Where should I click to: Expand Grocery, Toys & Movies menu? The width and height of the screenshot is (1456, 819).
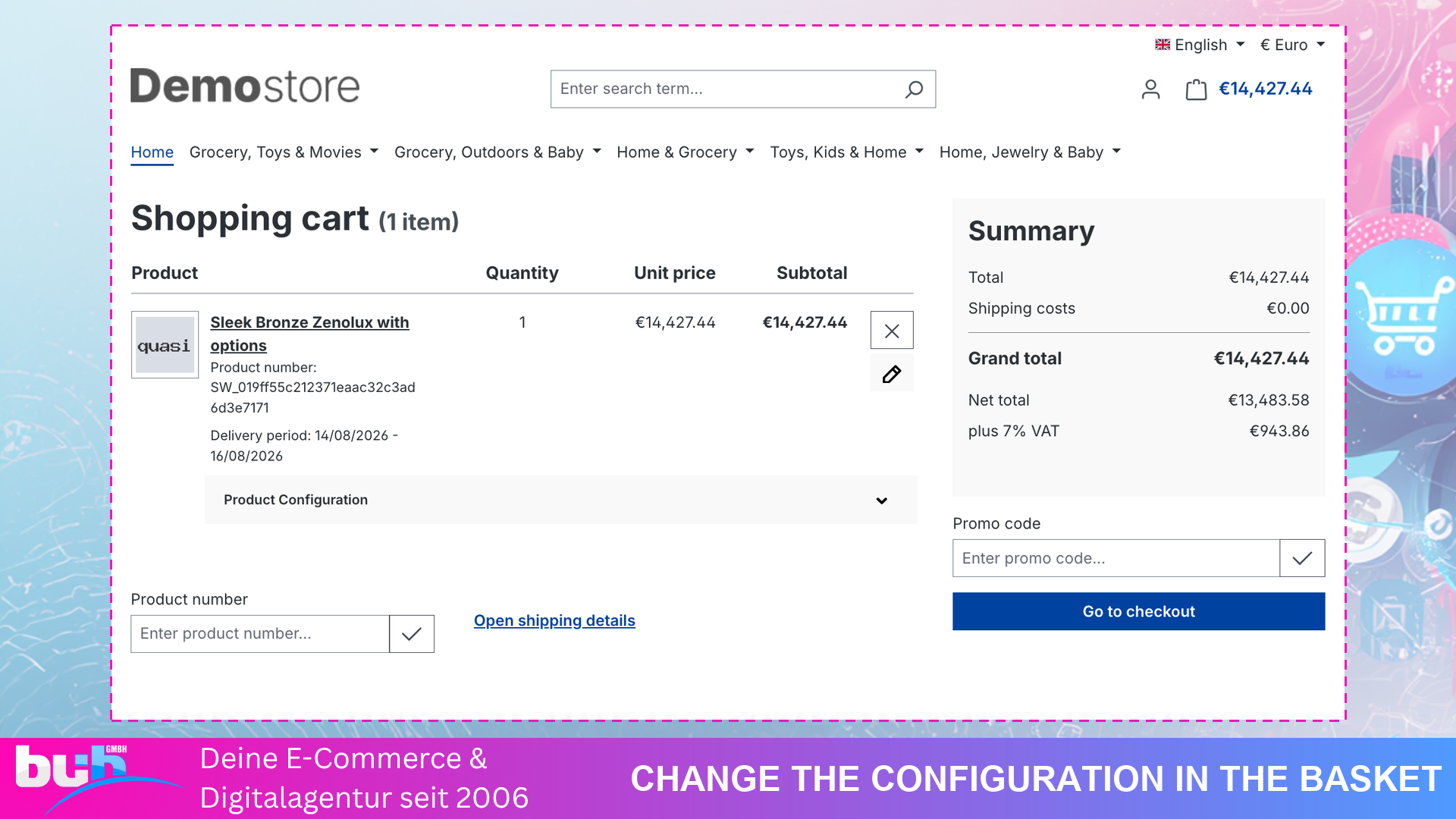click(284, 152)
